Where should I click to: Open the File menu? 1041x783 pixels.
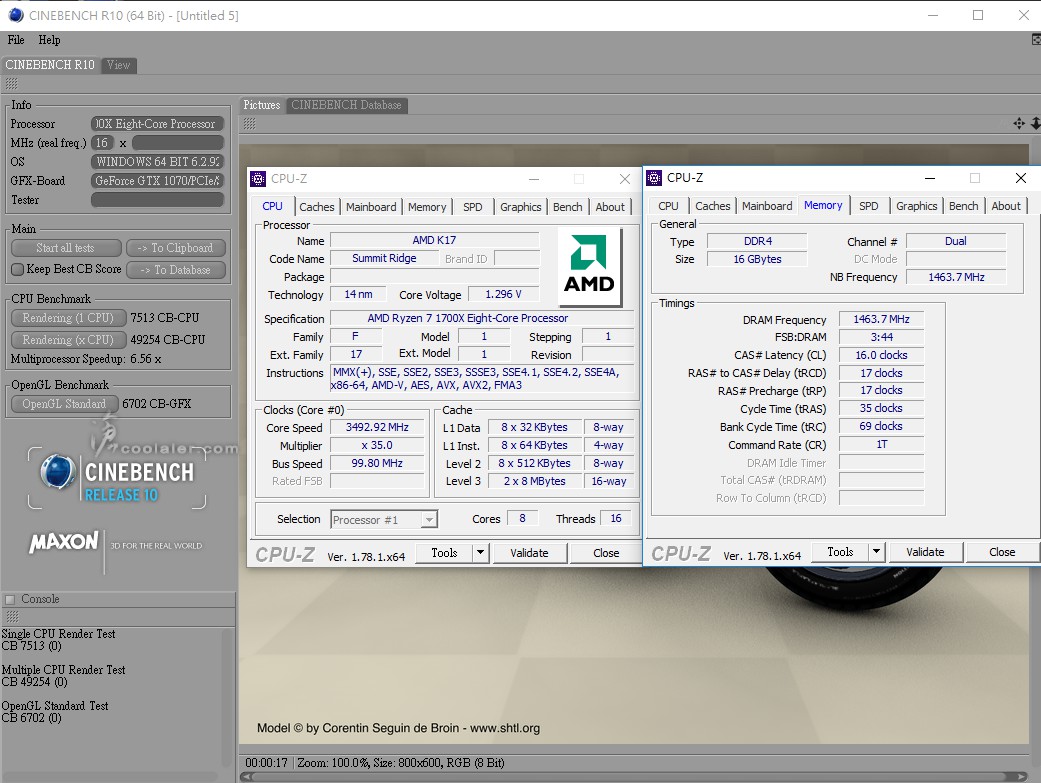[x=16, y=40]
